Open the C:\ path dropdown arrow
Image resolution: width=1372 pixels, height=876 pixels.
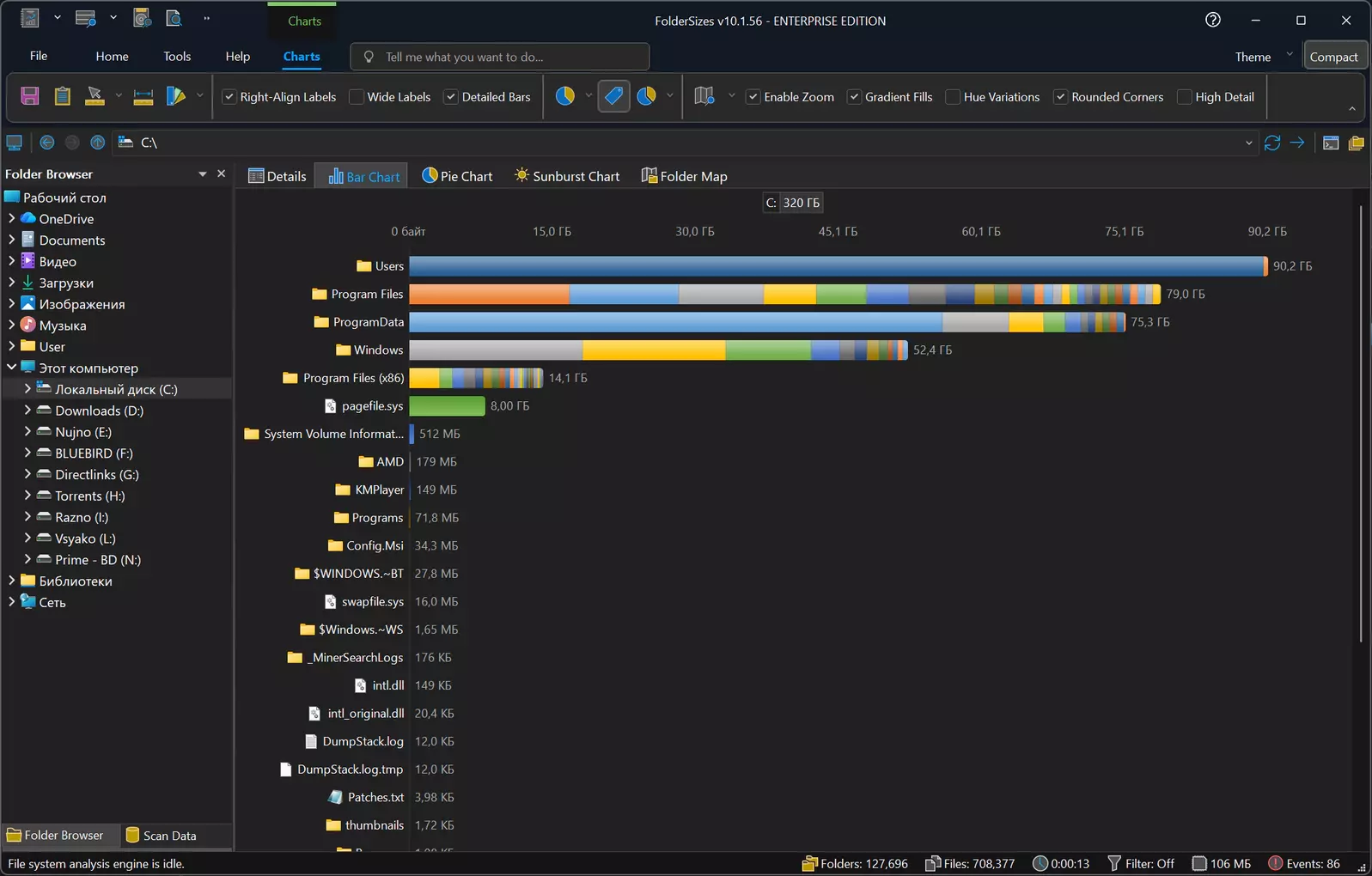click(1248, 143)
